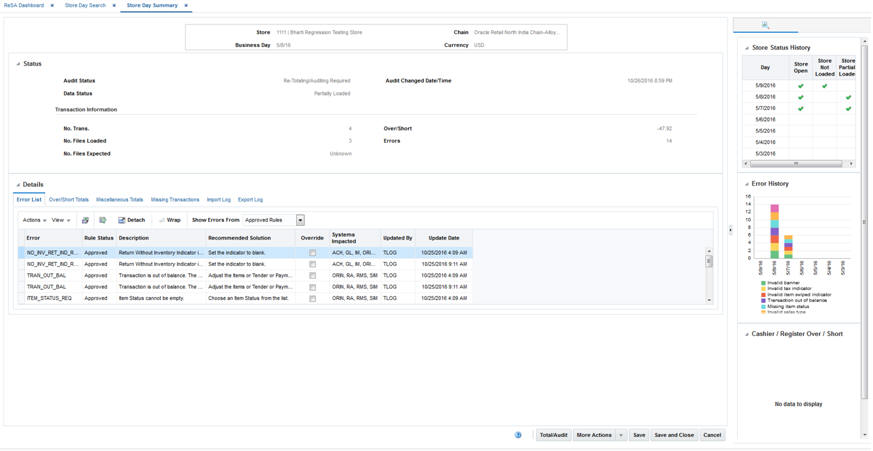Image resolution: width=873 pixels, height=451 pixels.
Task: Toggle Override checkbox in first NO_INV_RET_IND row
Action: [x=312, y=253]
